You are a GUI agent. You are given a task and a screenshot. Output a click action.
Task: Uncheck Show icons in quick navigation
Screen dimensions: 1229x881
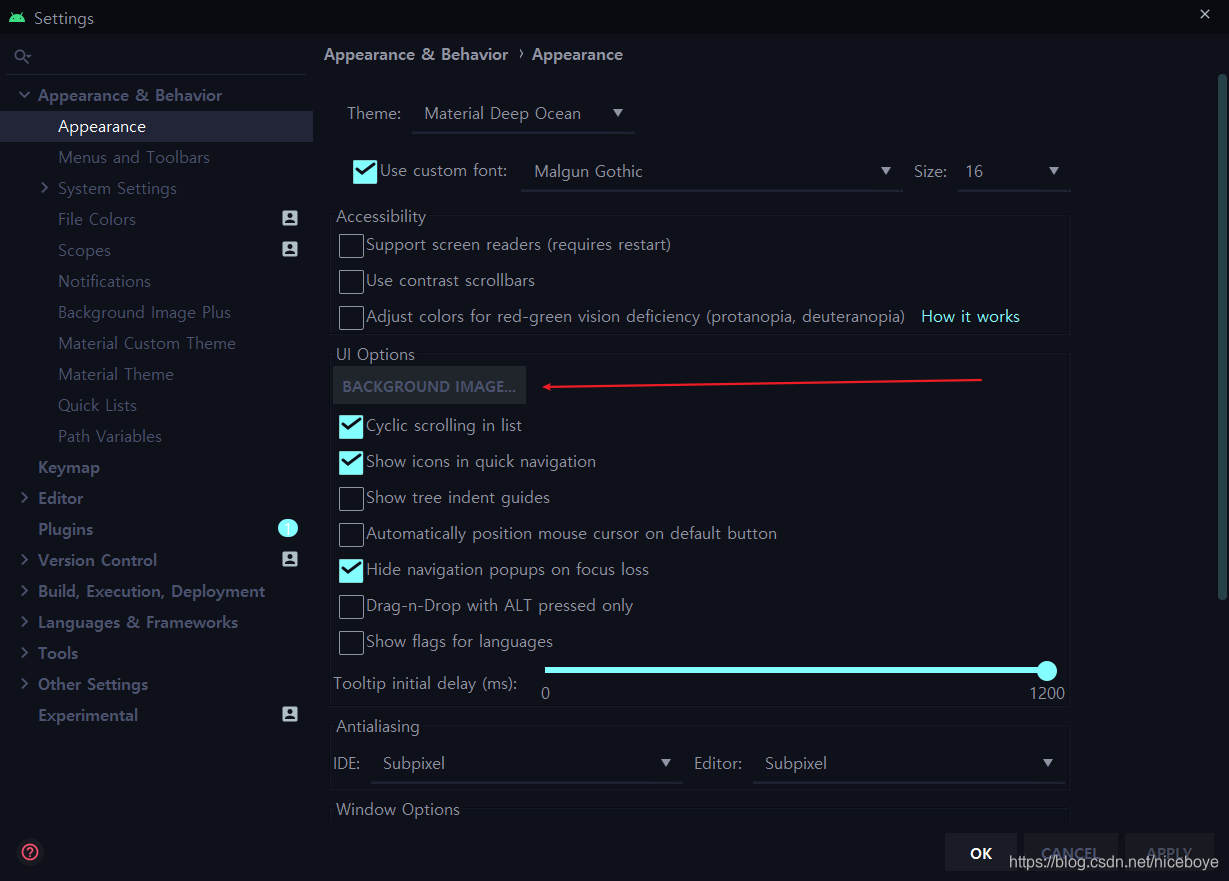[x=351, y=462]
